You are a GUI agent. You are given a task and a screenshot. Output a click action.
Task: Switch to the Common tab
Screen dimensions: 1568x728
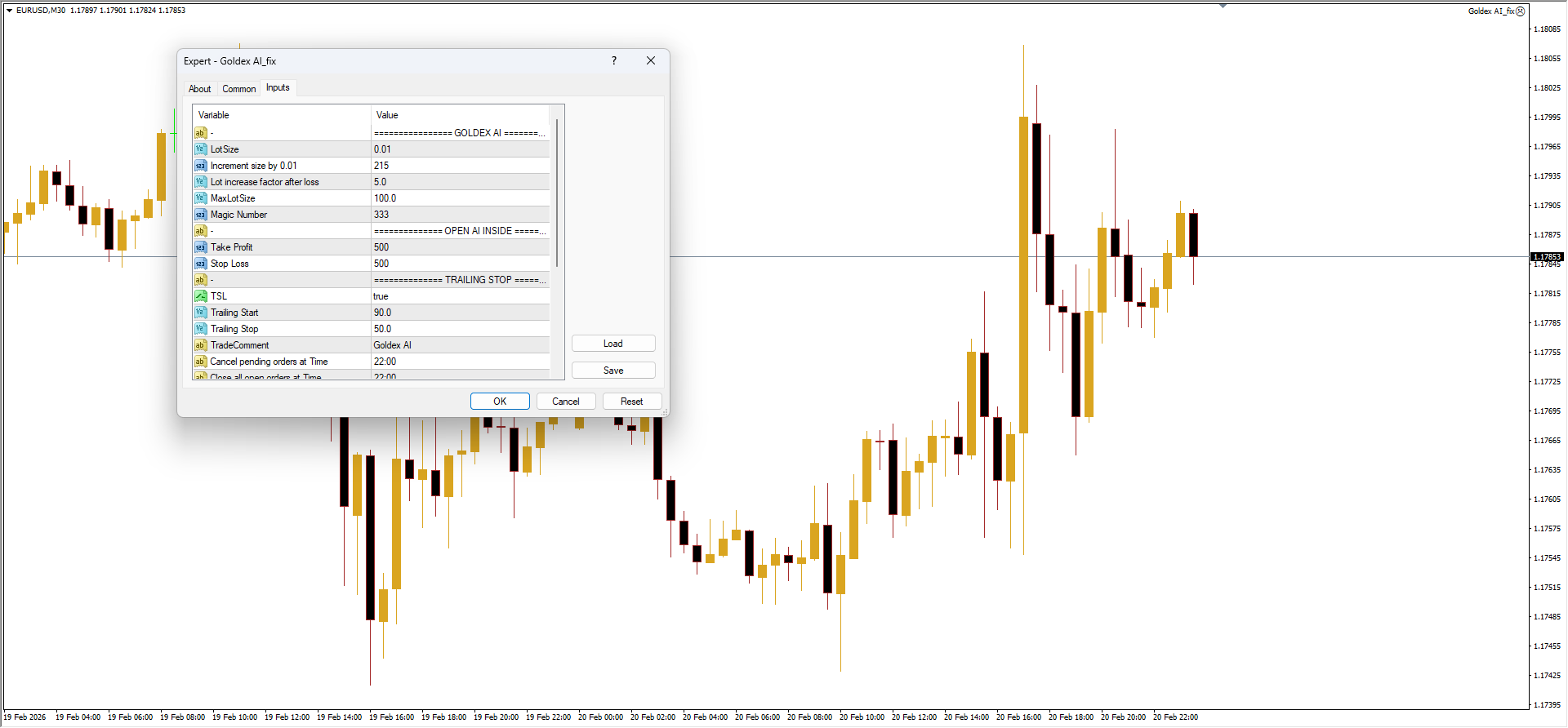(238, 89)
